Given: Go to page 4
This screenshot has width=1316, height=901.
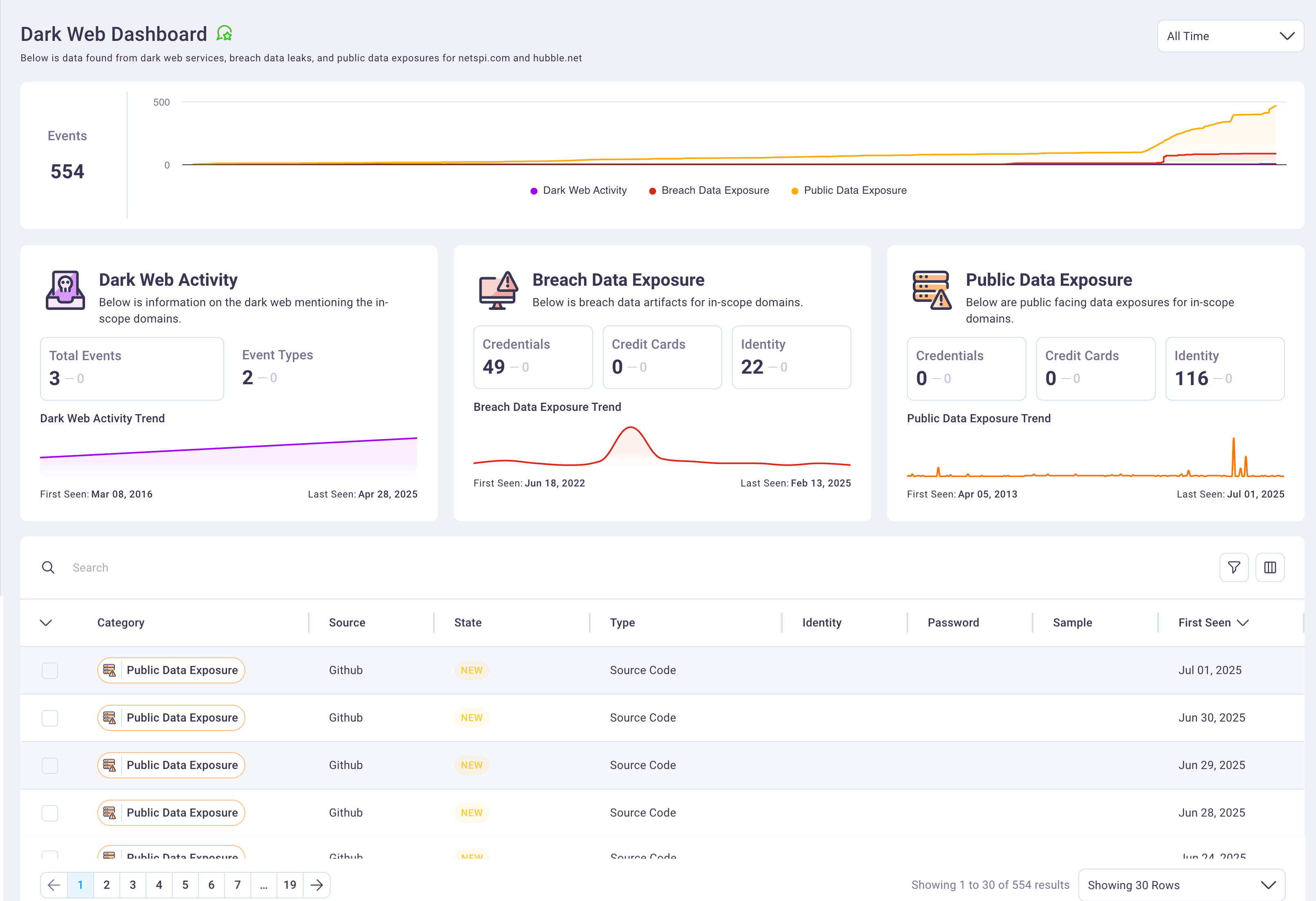Looking at the screenshot, I should [x=159, y=885].
